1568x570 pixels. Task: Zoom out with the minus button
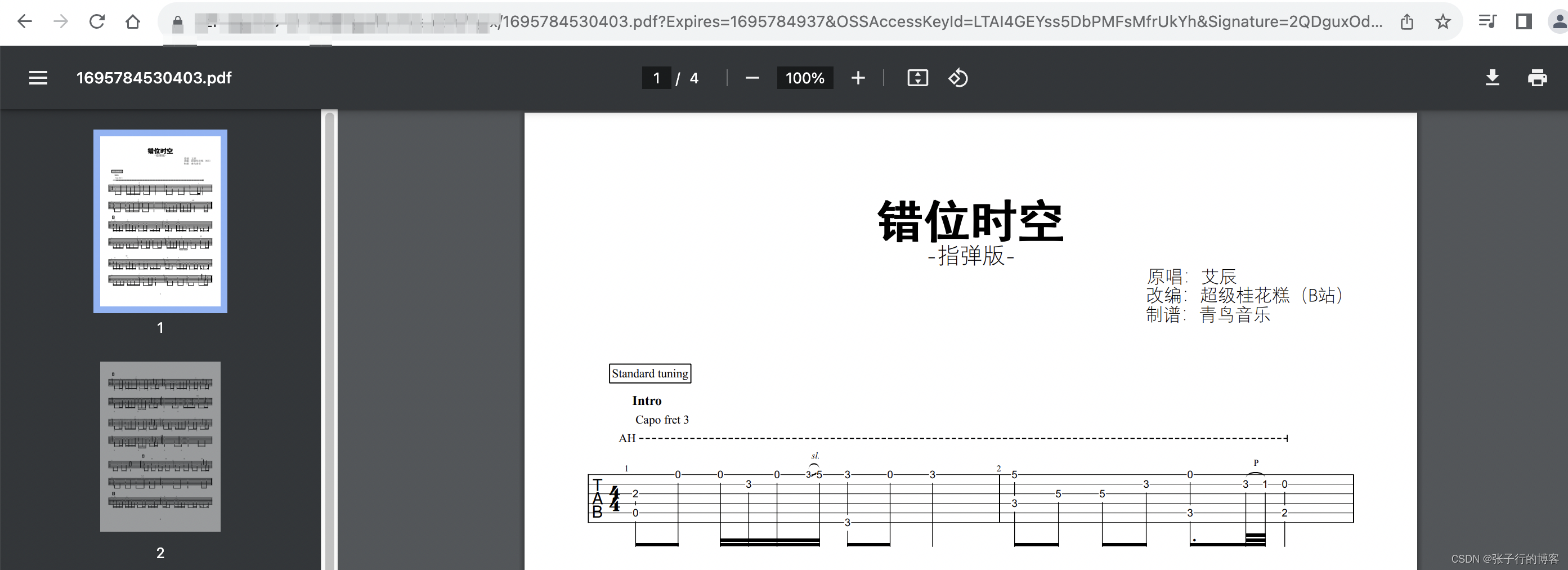752,78
